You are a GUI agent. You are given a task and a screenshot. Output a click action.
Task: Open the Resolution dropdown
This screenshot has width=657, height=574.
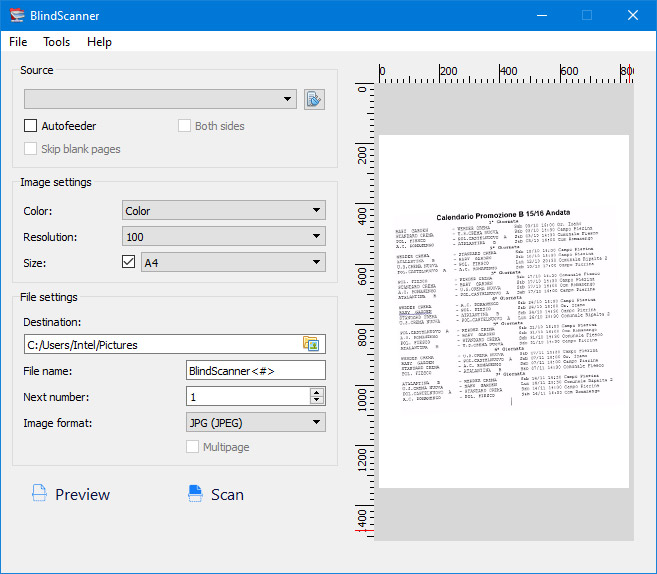click(x=223, y=236)
